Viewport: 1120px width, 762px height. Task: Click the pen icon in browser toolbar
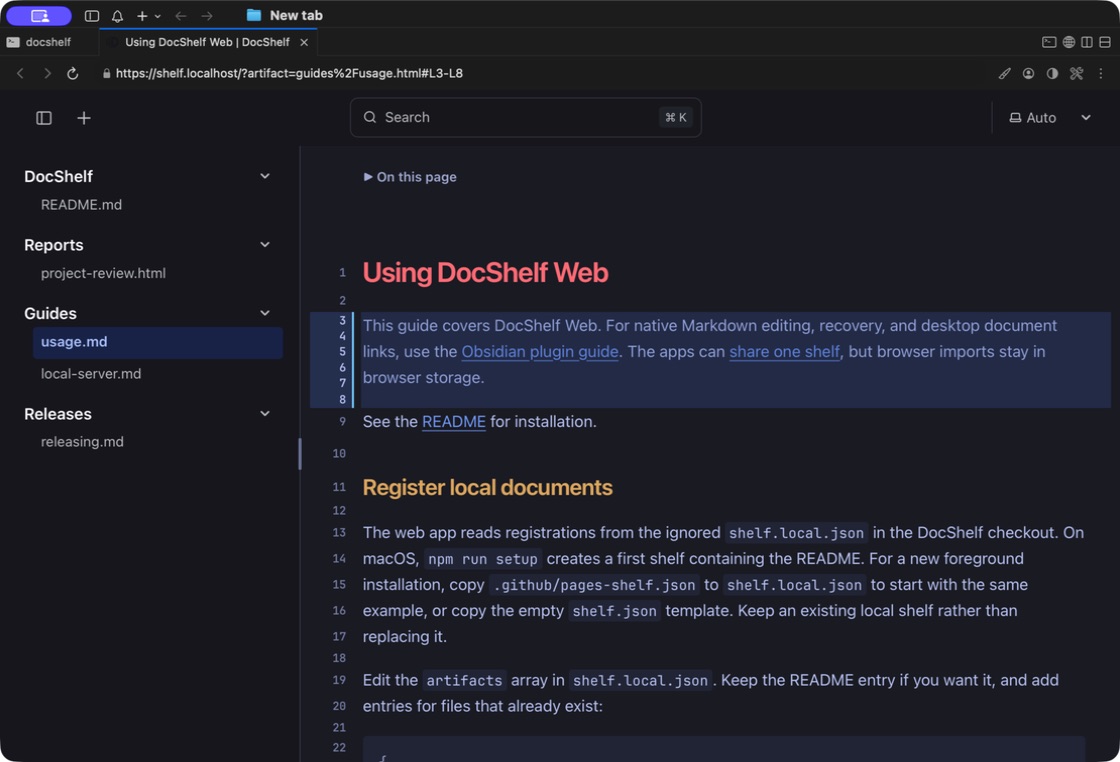(x=1004, y=73)
